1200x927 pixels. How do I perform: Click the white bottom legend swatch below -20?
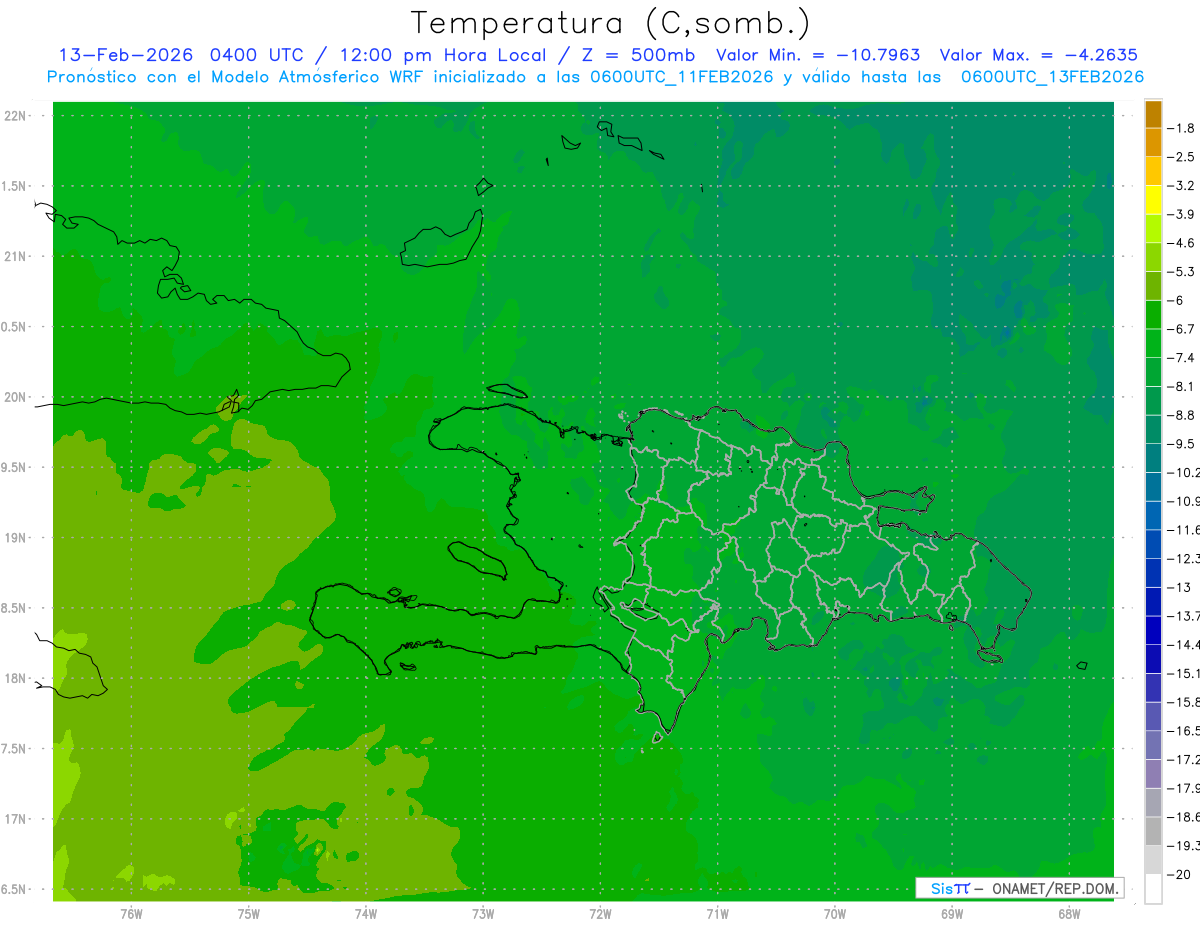click(1153, 889)
